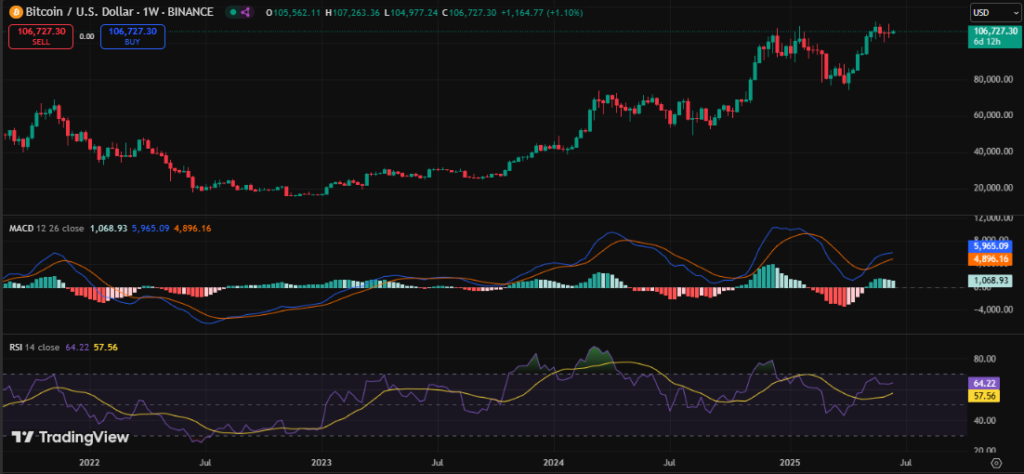Click the TradingView logo
The width and height of the screenshot is (1024, 474).
click(x=71, y=437)
